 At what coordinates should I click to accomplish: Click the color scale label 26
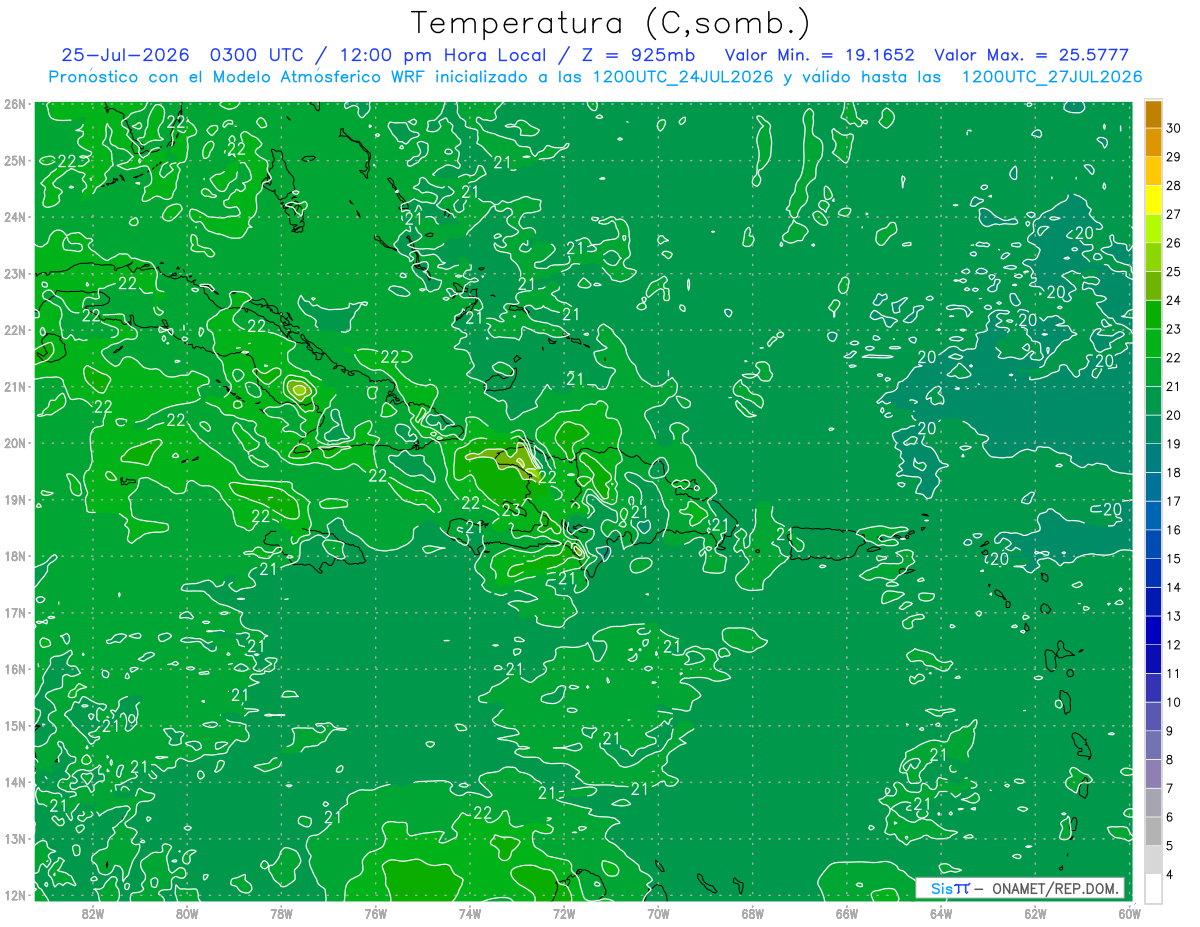click(1174, 243)
